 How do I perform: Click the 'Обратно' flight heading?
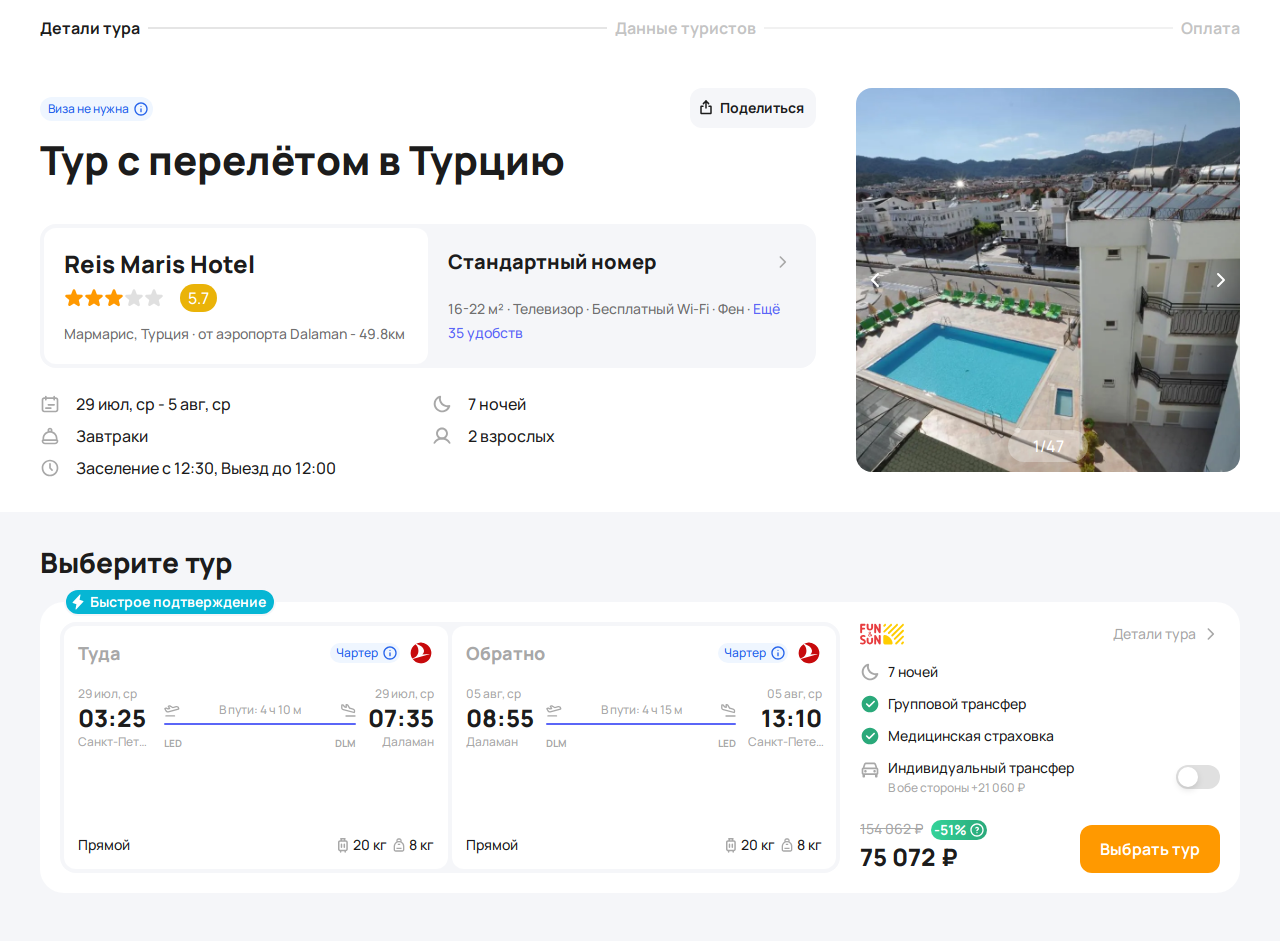pyautogui.click(x=505, y=654)
